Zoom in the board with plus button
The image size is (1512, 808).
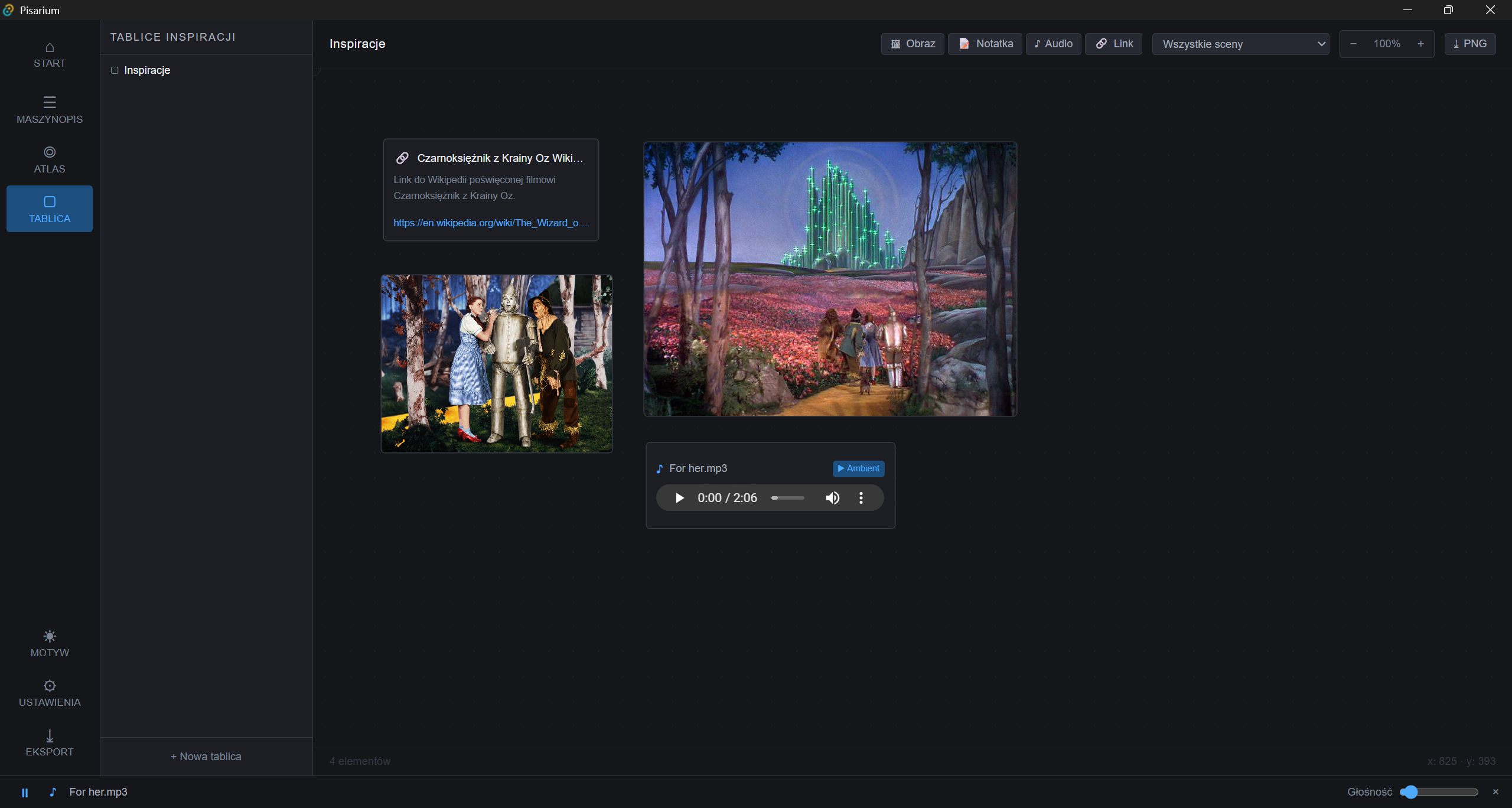[x=1420, y=44]
